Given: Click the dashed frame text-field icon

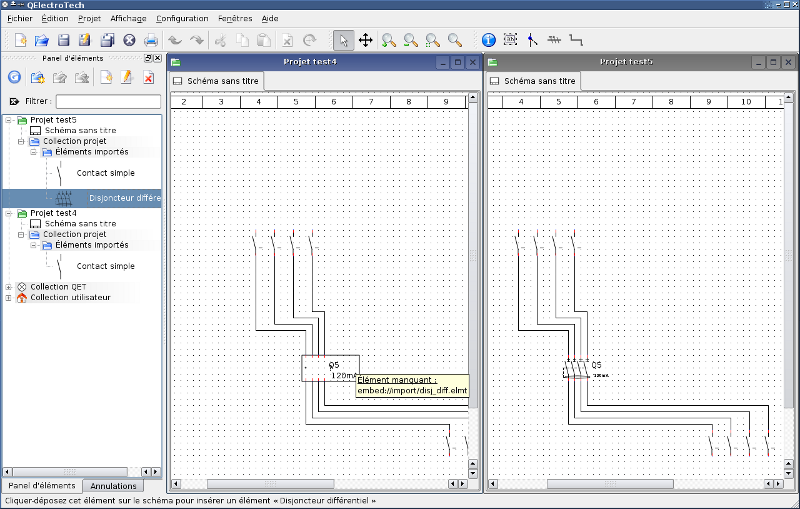Looking at the screenshot, I should [510, 39].
